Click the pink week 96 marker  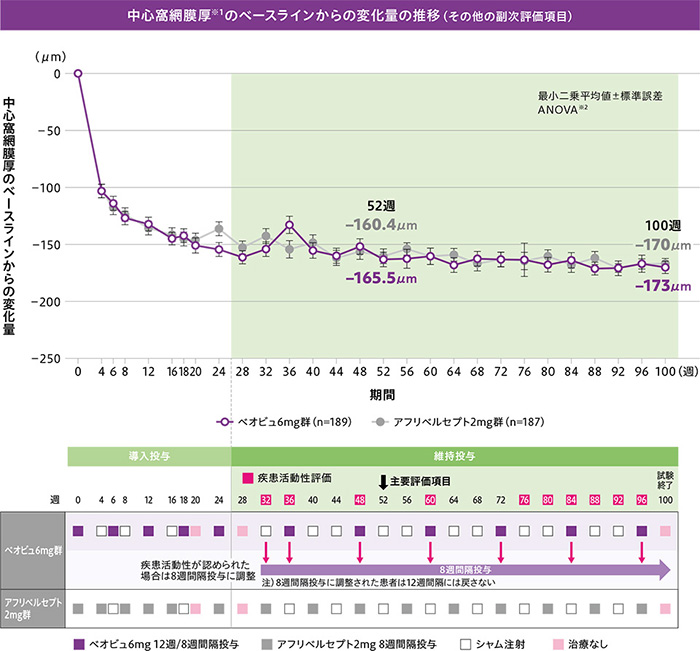pyautogui.click(x=642, y=499)
